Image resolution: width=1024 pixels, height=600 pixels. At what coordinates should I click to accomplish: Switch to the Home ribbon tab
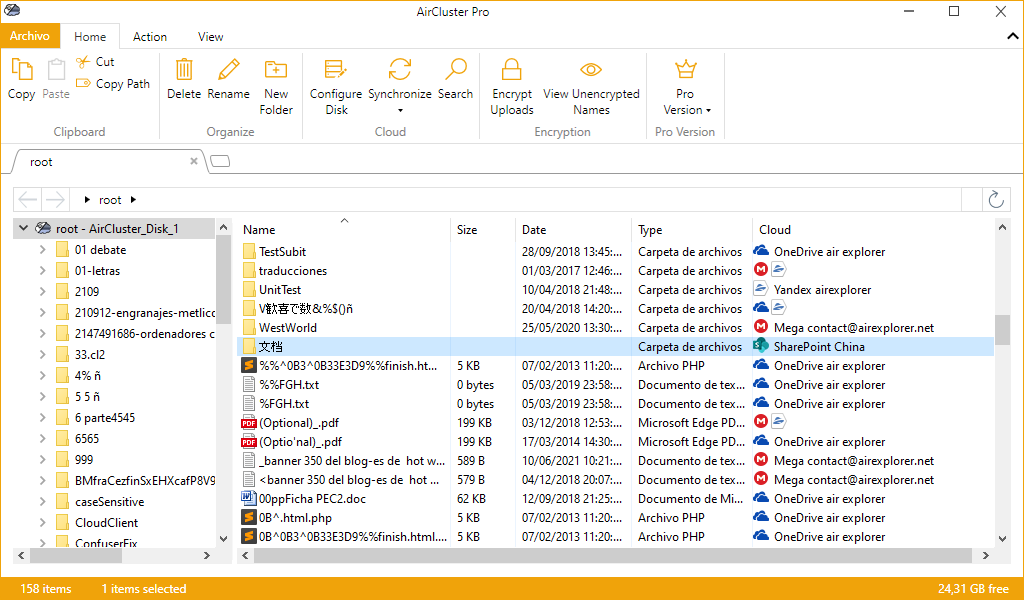pyautogui.click(x=90, y=37)
